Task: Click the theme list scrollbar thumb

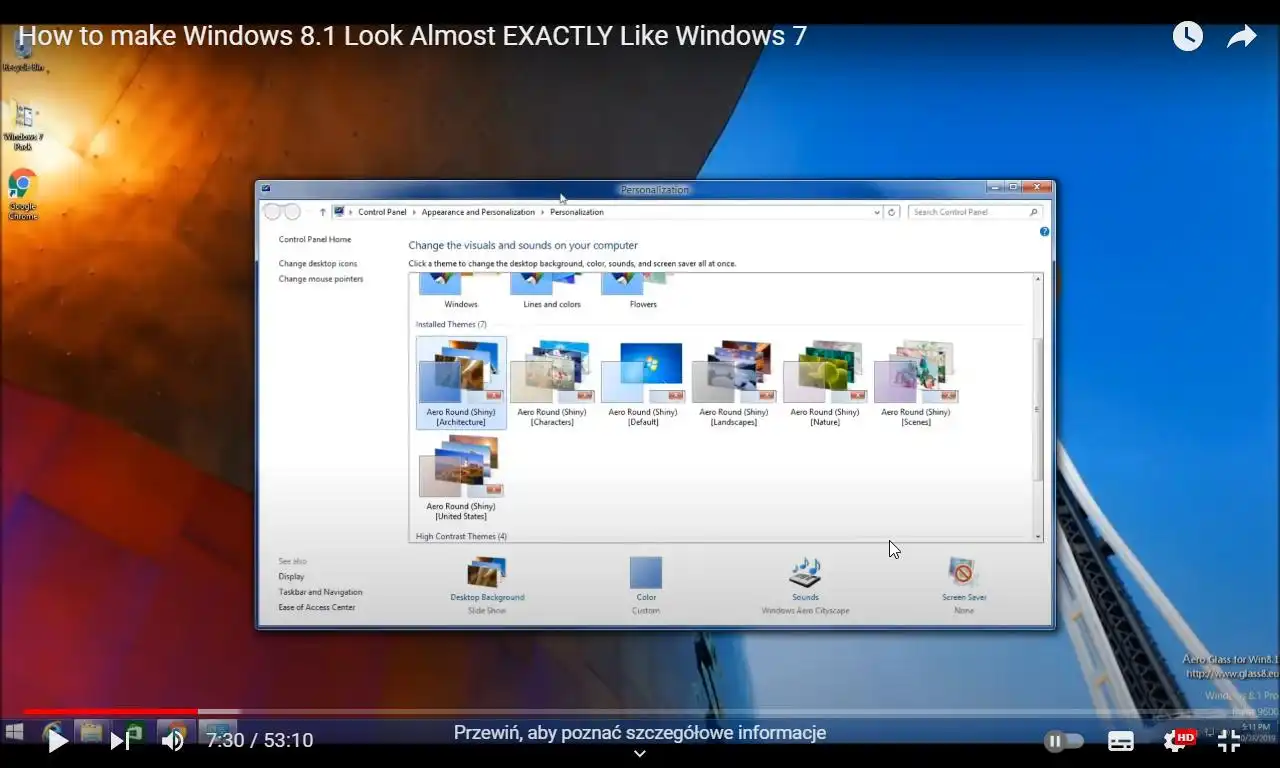Action: point(1037,408)
